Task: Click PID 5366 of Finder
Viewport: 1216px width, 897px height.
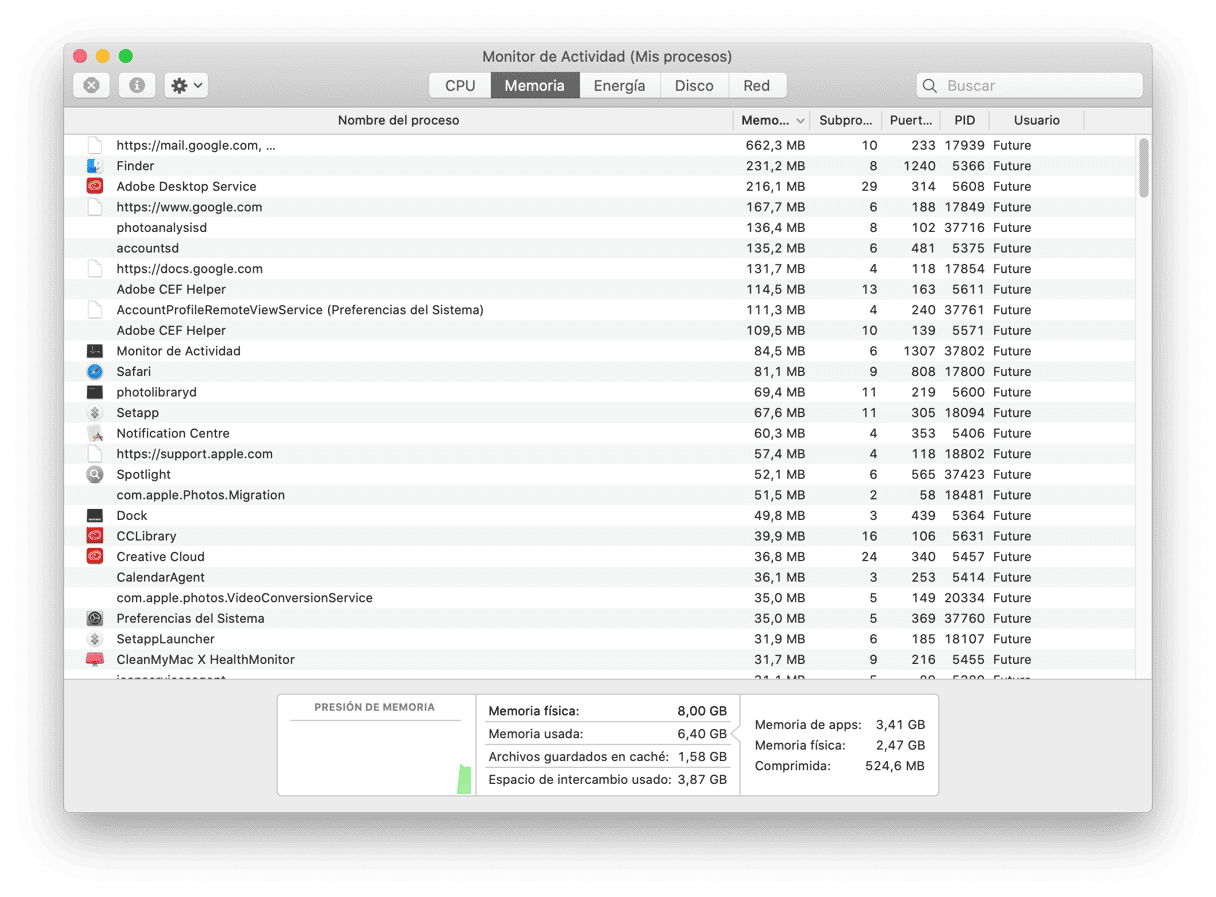Action: [x=968, y=166]
